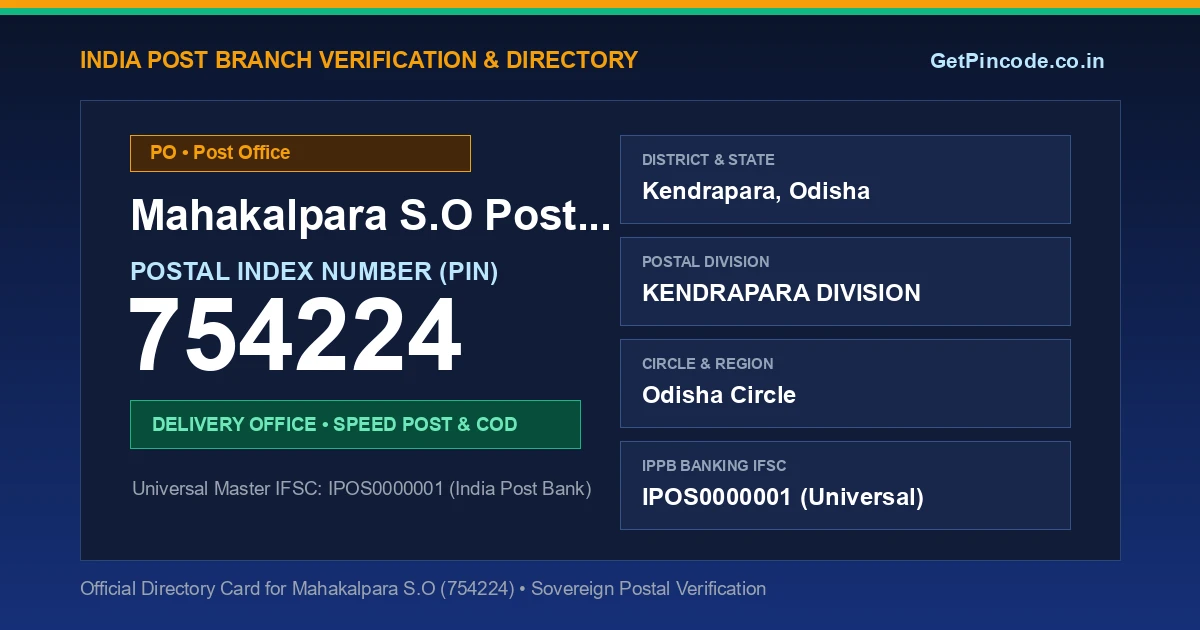Screen dimensions: 1200x630
Task: Click the POSTAL DIVISION label
Action: click(706, 262)
